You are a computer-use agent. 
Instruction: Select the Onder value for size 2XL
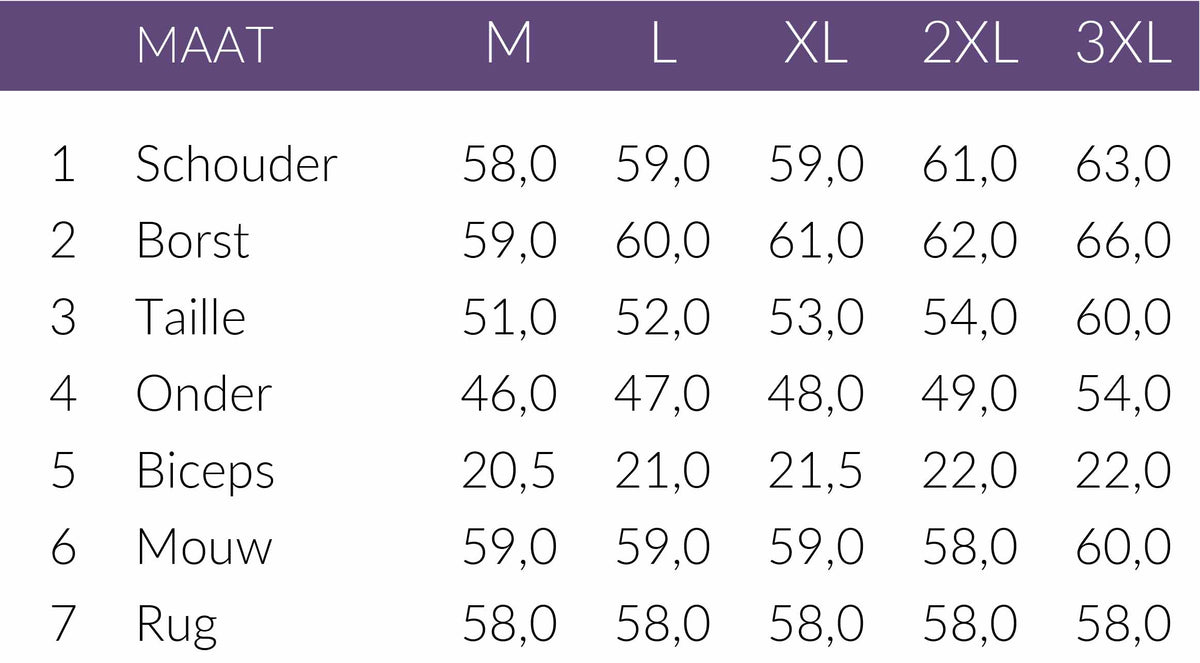969,394
